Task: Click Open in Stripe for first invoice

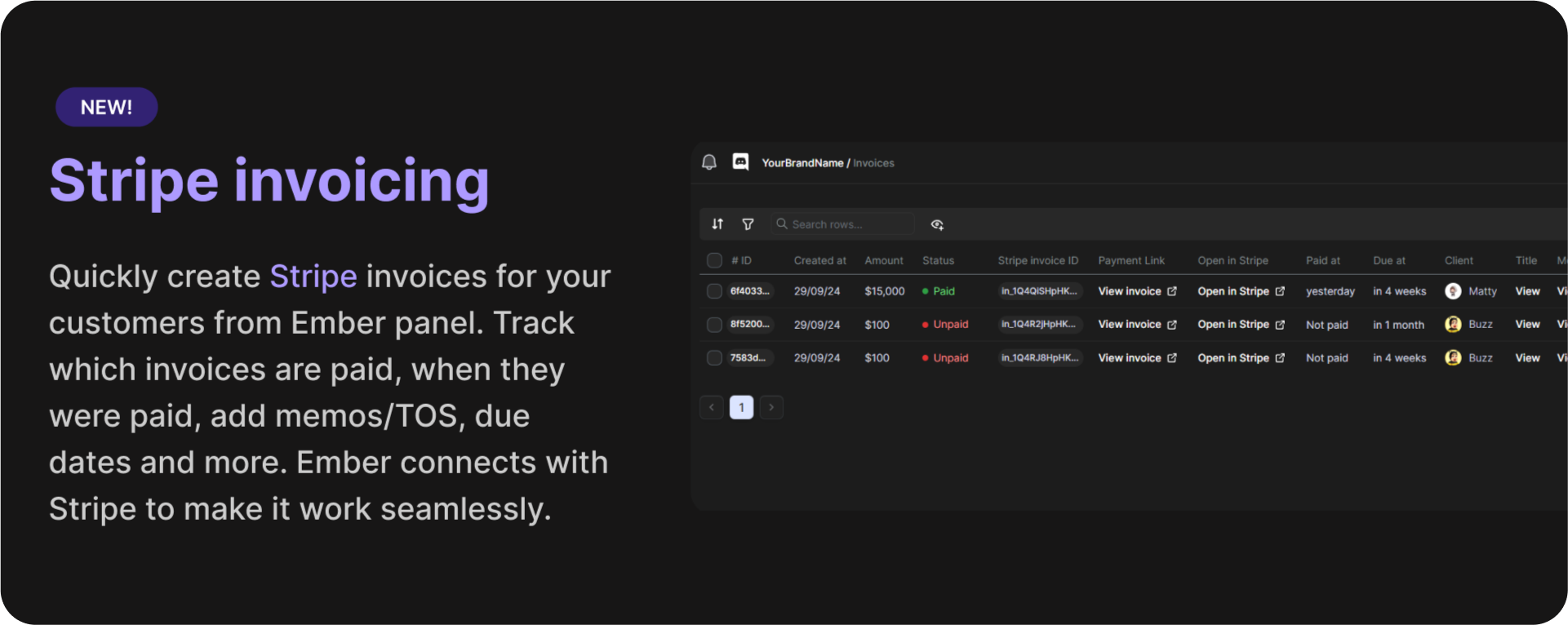Action: [1233, 291]
